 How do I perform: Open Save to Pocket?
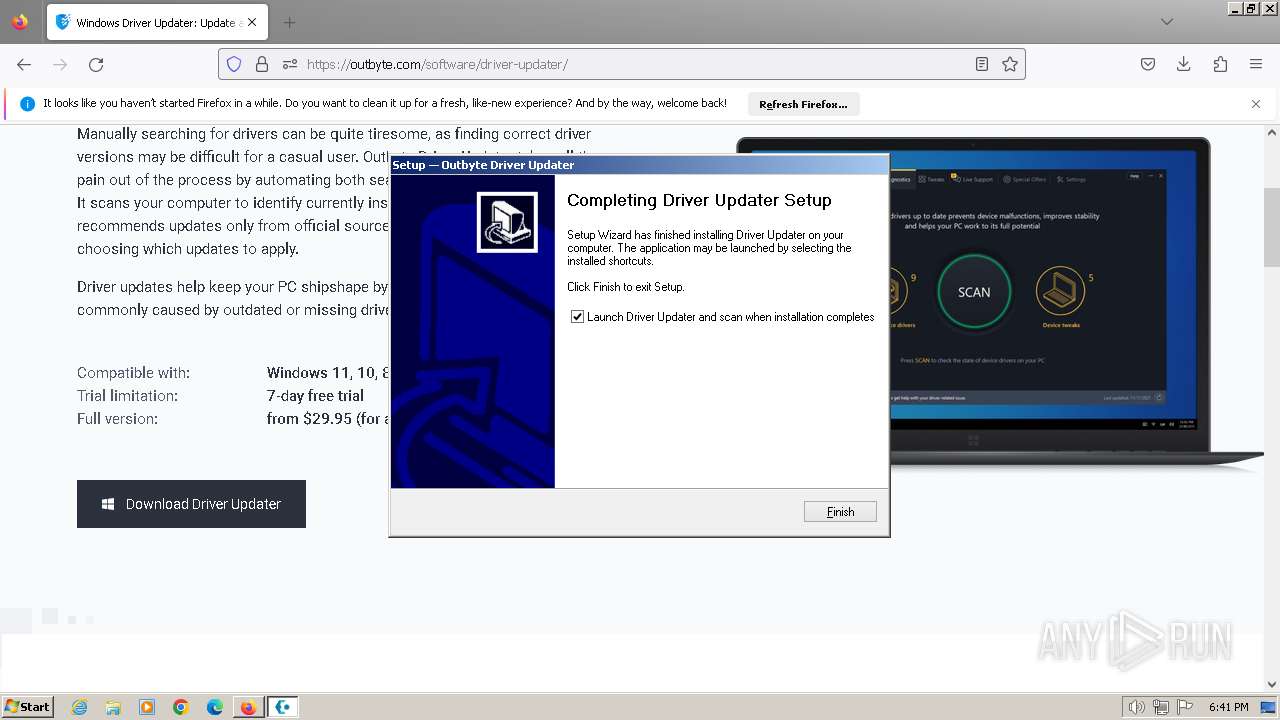1148,64
